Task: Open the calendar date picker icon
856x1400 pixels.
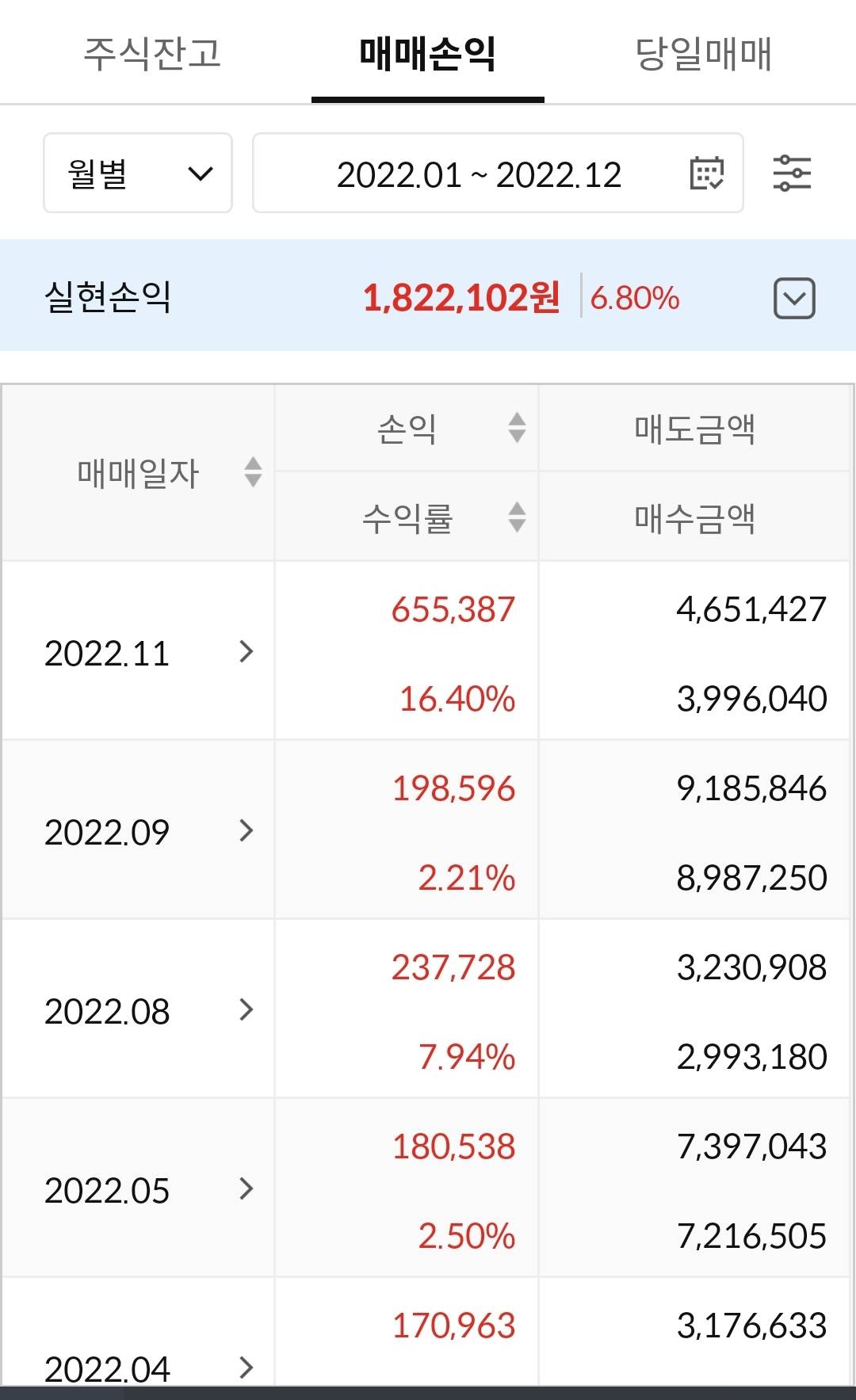Action: tap(706, 174)
